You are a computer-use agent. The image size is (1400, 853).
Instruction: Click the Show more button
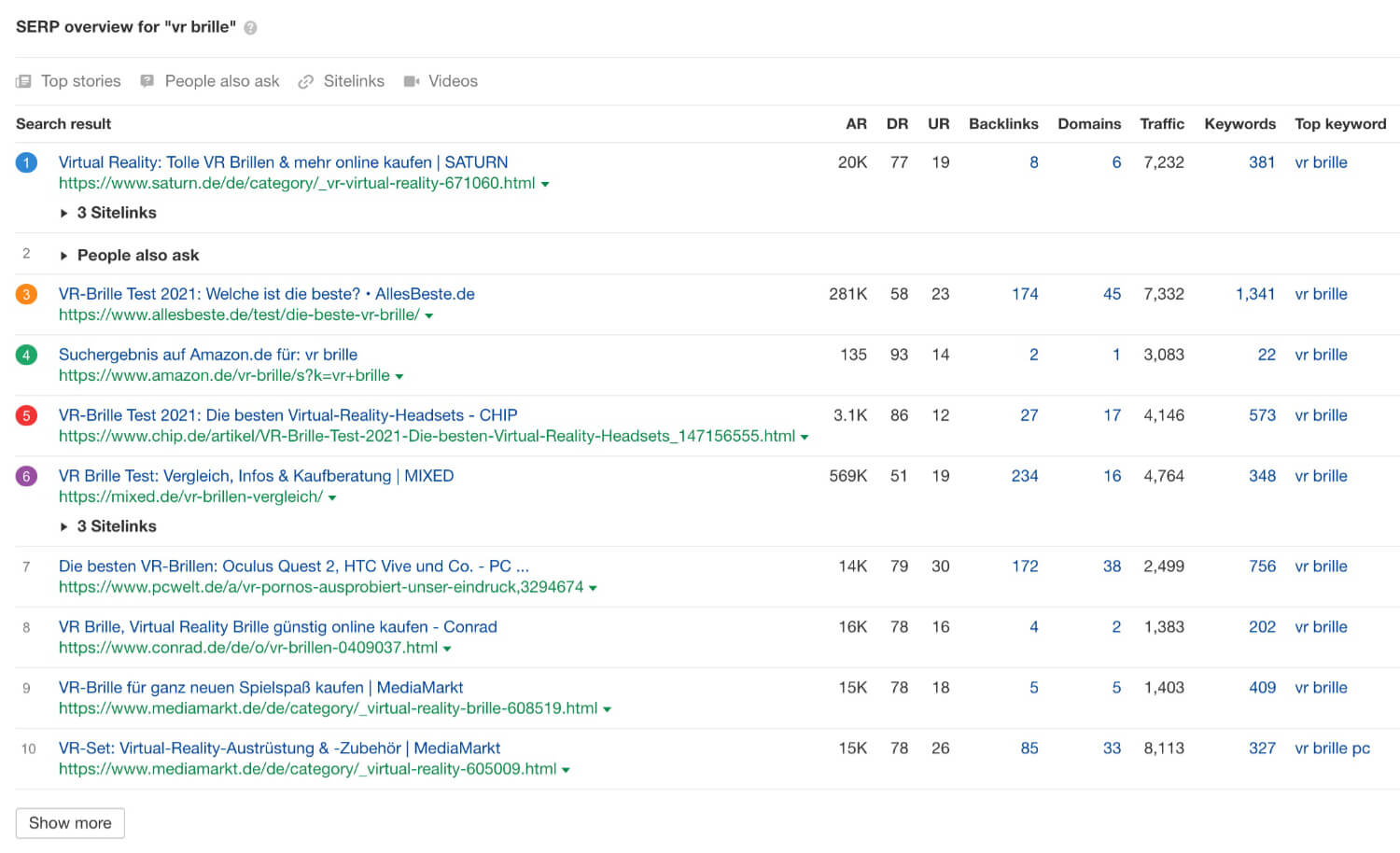[70, 823]
